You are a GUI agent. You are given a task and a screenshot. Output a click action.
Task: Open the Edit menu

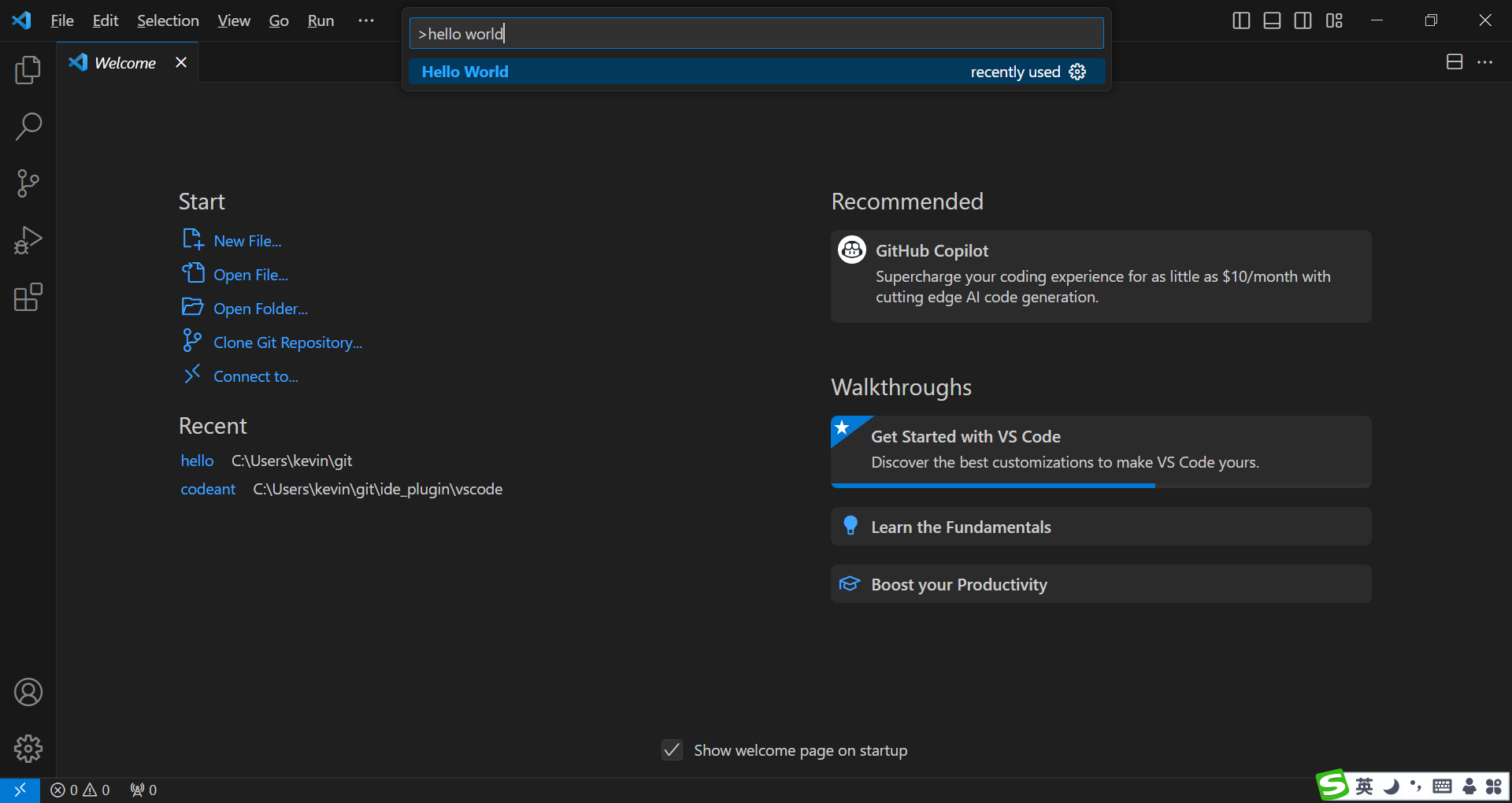coord(106,20)
